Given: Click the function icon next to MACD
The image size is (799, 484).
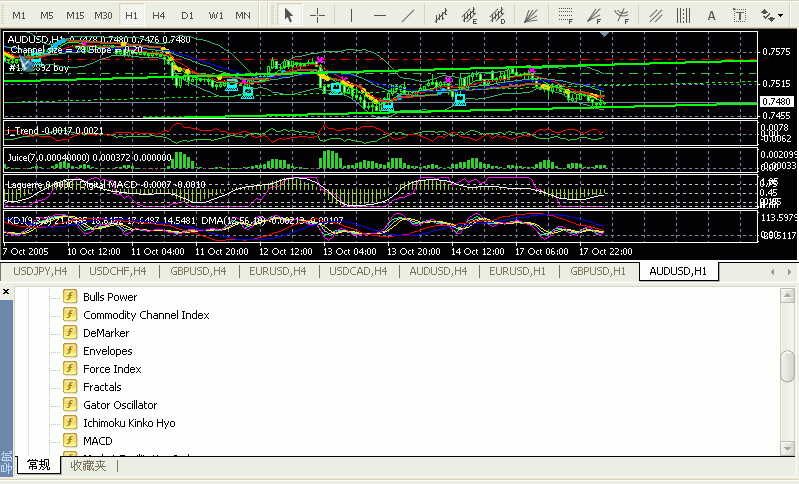Looking at the screenshot, I should [x=70, y=441].
